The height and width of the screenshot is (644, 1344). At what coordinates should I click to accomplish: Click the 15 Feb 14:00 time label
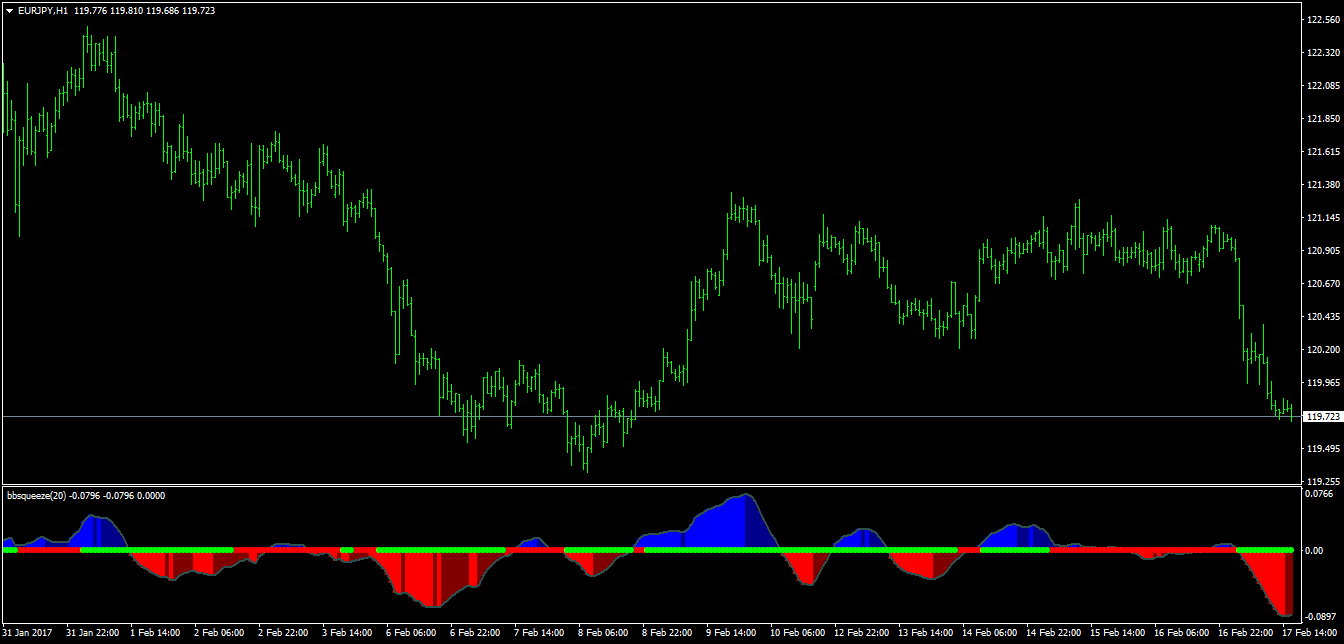[x=1118, y=634]
